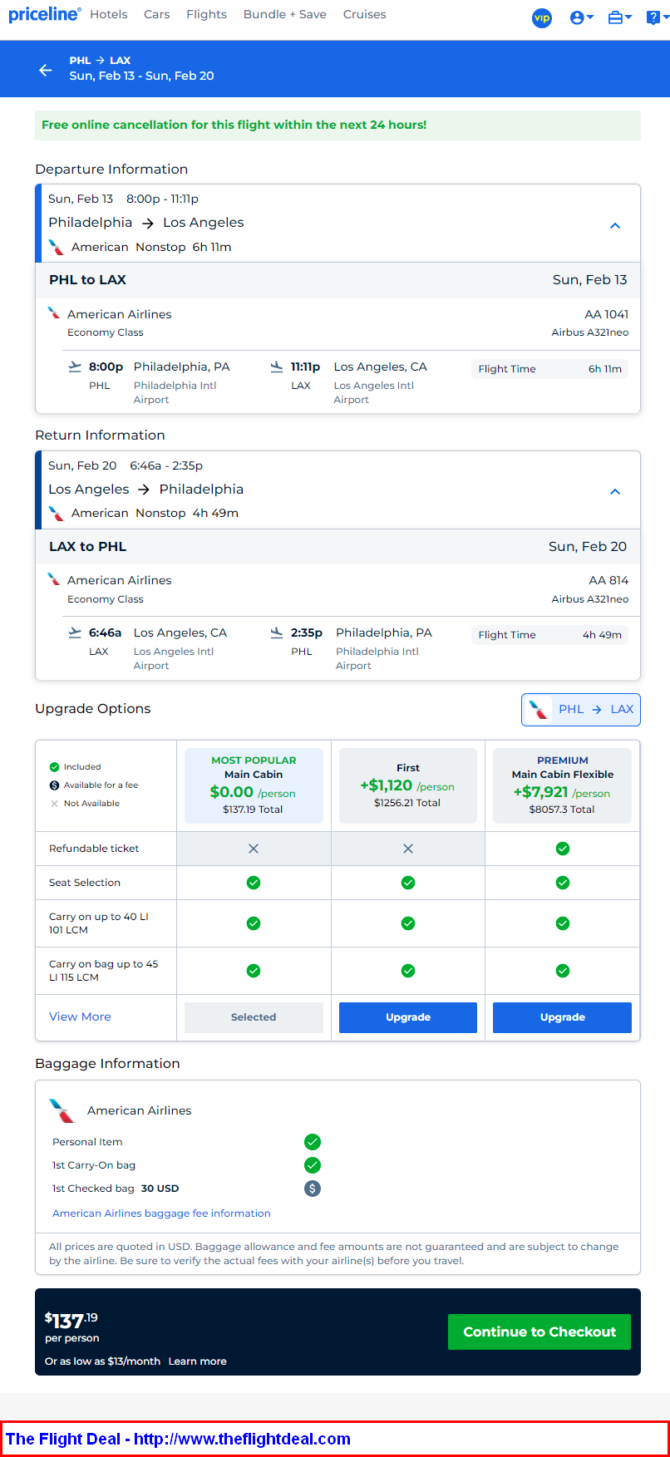Open the user account profile icon
670x1457 pixels.
tap(581, 18)
